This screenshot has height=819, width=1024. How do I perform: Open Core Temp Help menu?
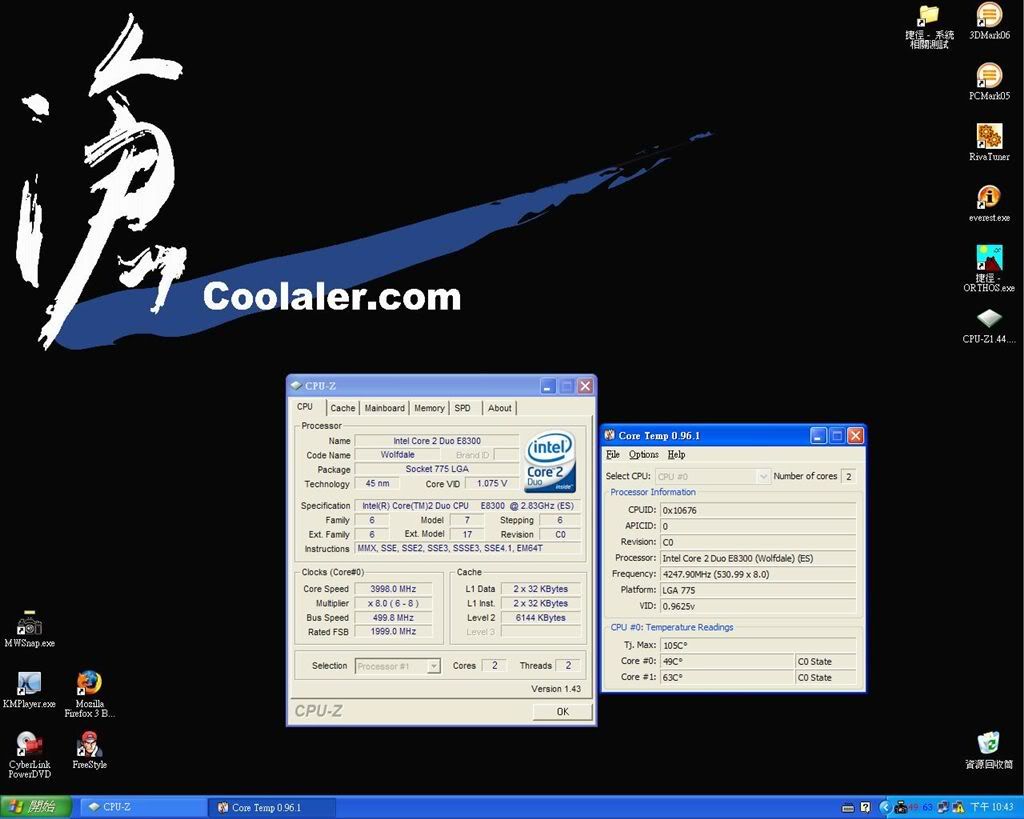coord(676,455)
